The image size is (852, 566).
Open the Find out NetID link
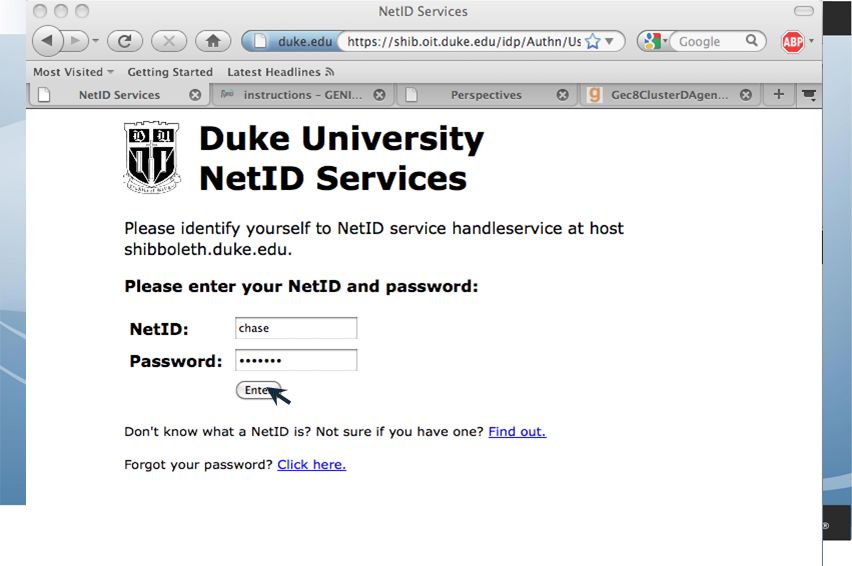click(x=517, y=432)
